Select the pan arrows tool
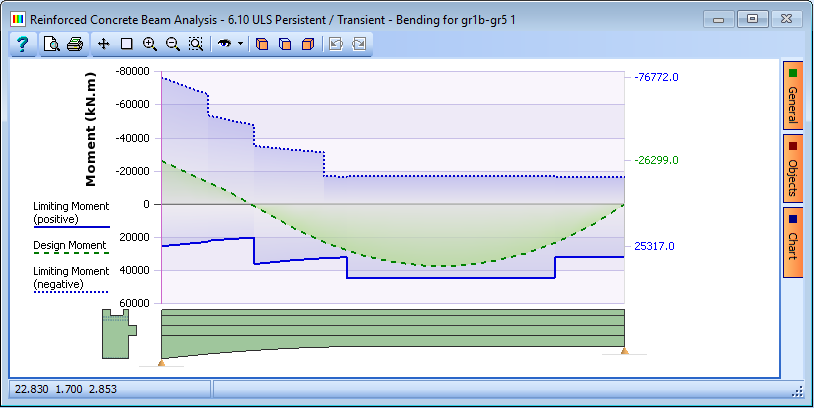814x408 pixels. [x=104, y=44]
